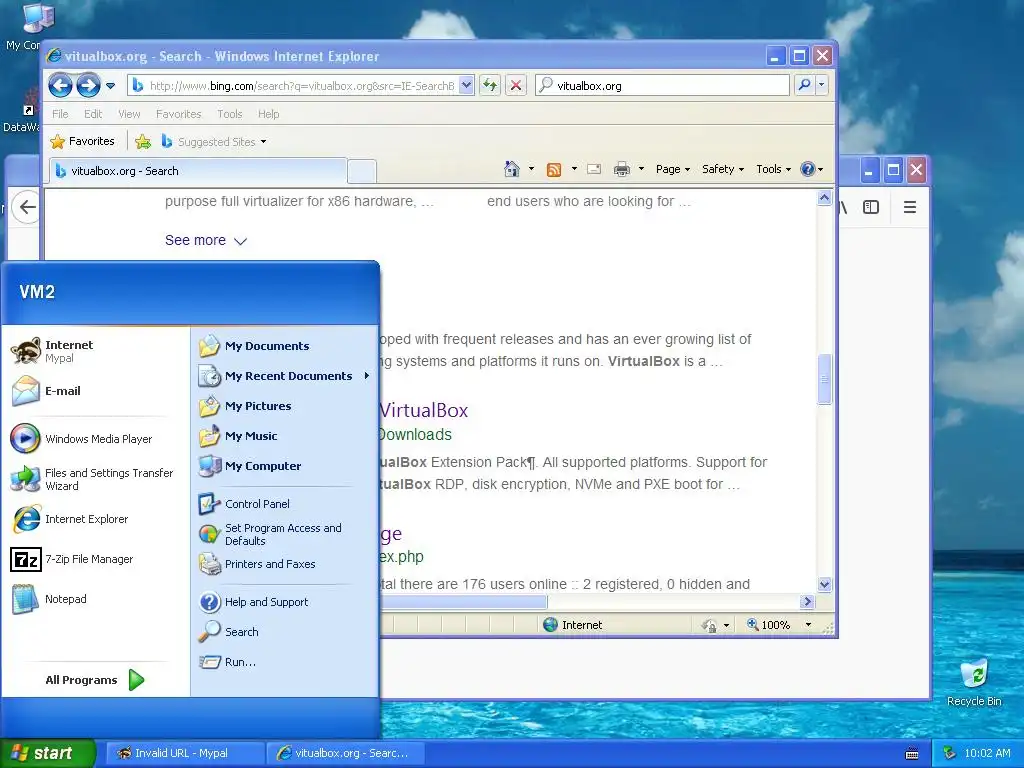The image size is (1024, 768).
Task: Open a new blank tab
Action: click(x=362, y=172)
